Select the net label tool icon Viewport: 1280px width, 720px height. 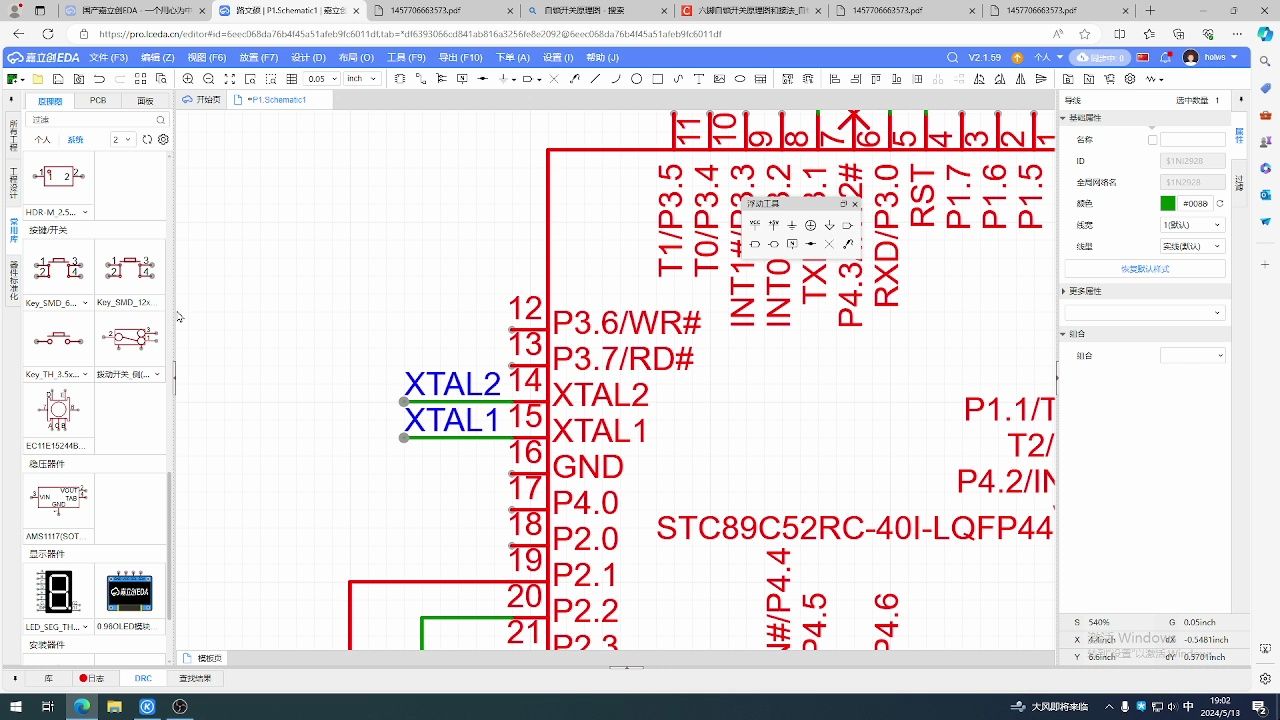click(x=463, y=78)
